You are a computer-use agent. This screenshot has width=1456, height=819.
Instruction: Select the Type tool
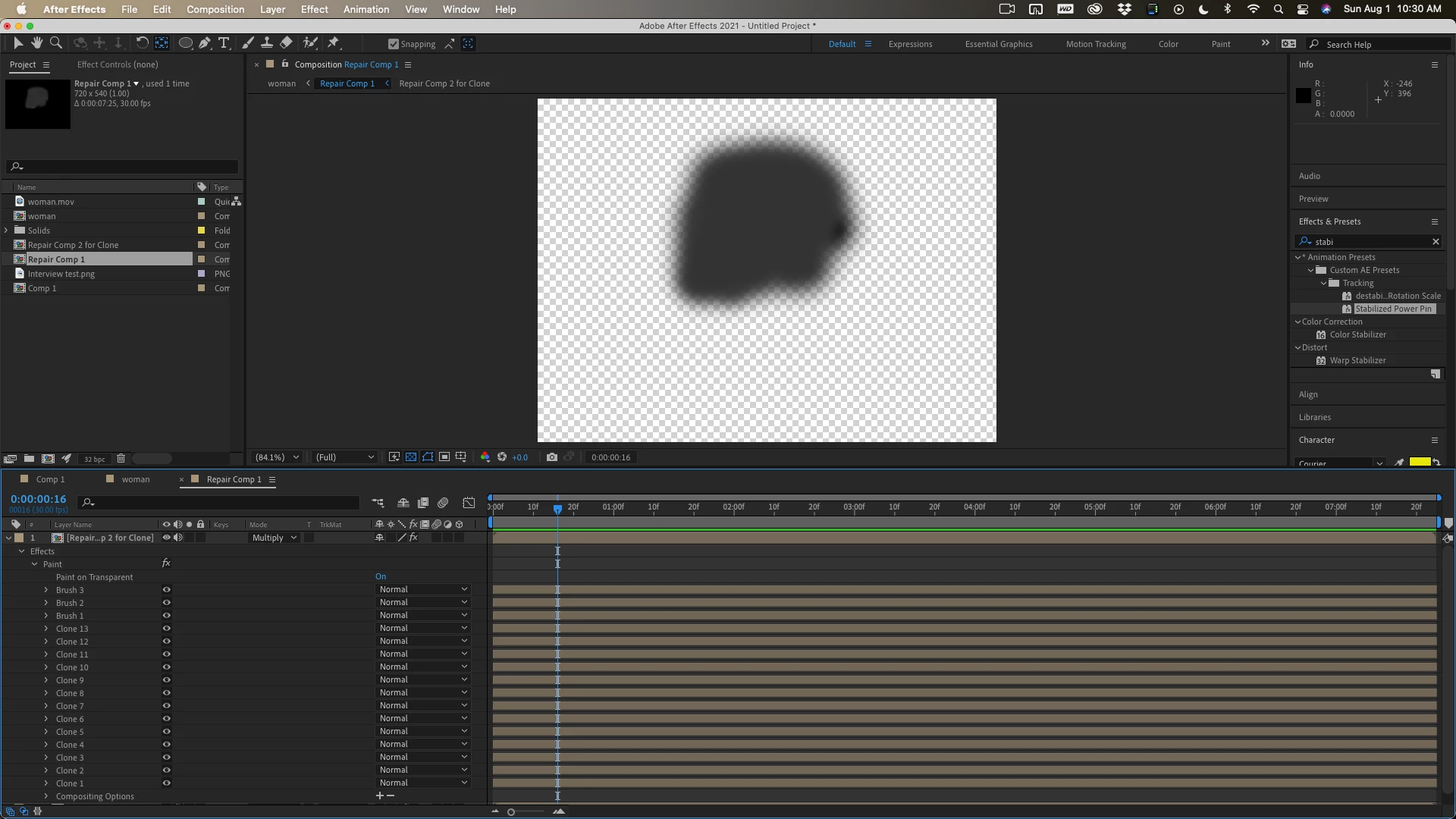coord(224,43)
